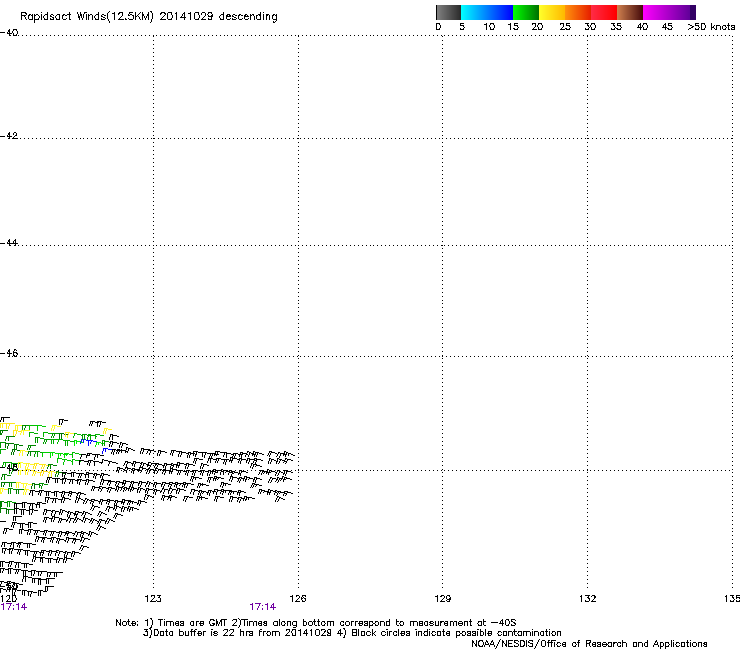
Task: Click the legend tick label '45'
Action: point(667,27)
